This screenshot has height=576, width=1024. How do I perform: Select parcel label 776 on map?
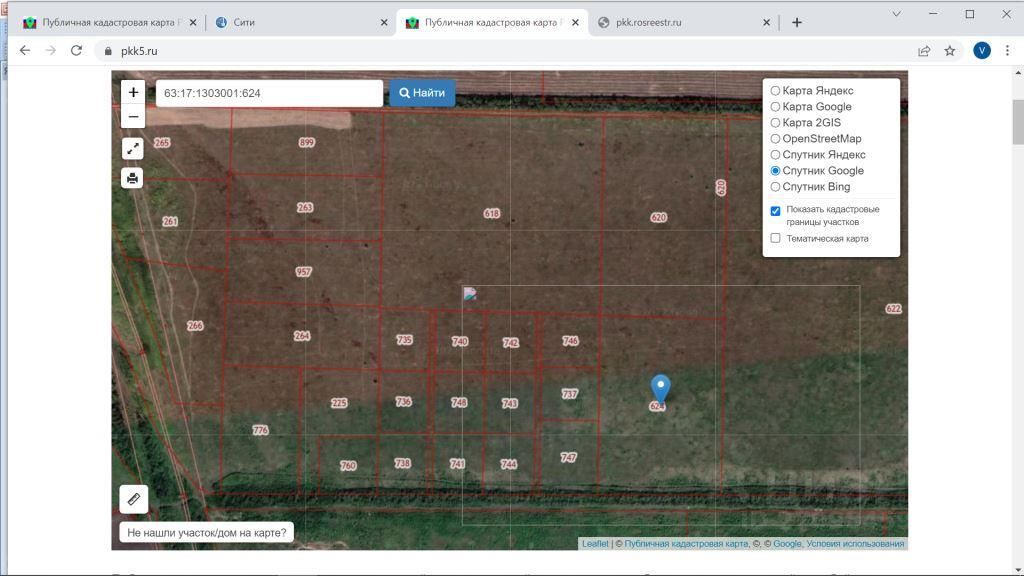coord(261,430)
